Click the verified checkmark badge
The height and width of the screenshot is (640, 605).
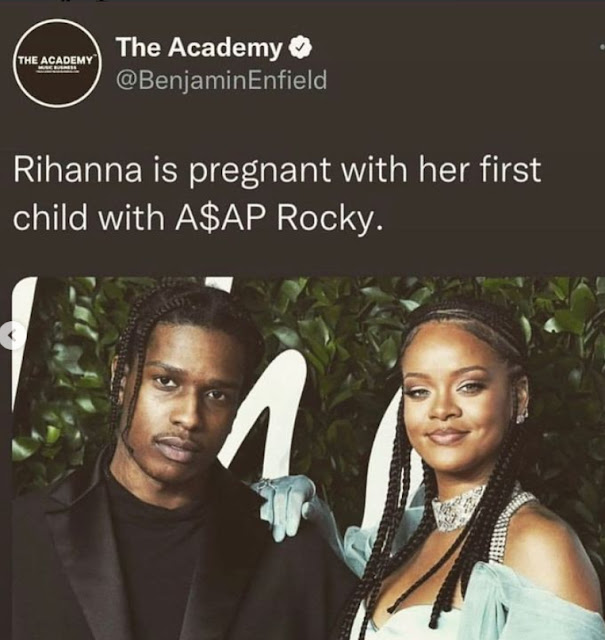tap(300, 47)
